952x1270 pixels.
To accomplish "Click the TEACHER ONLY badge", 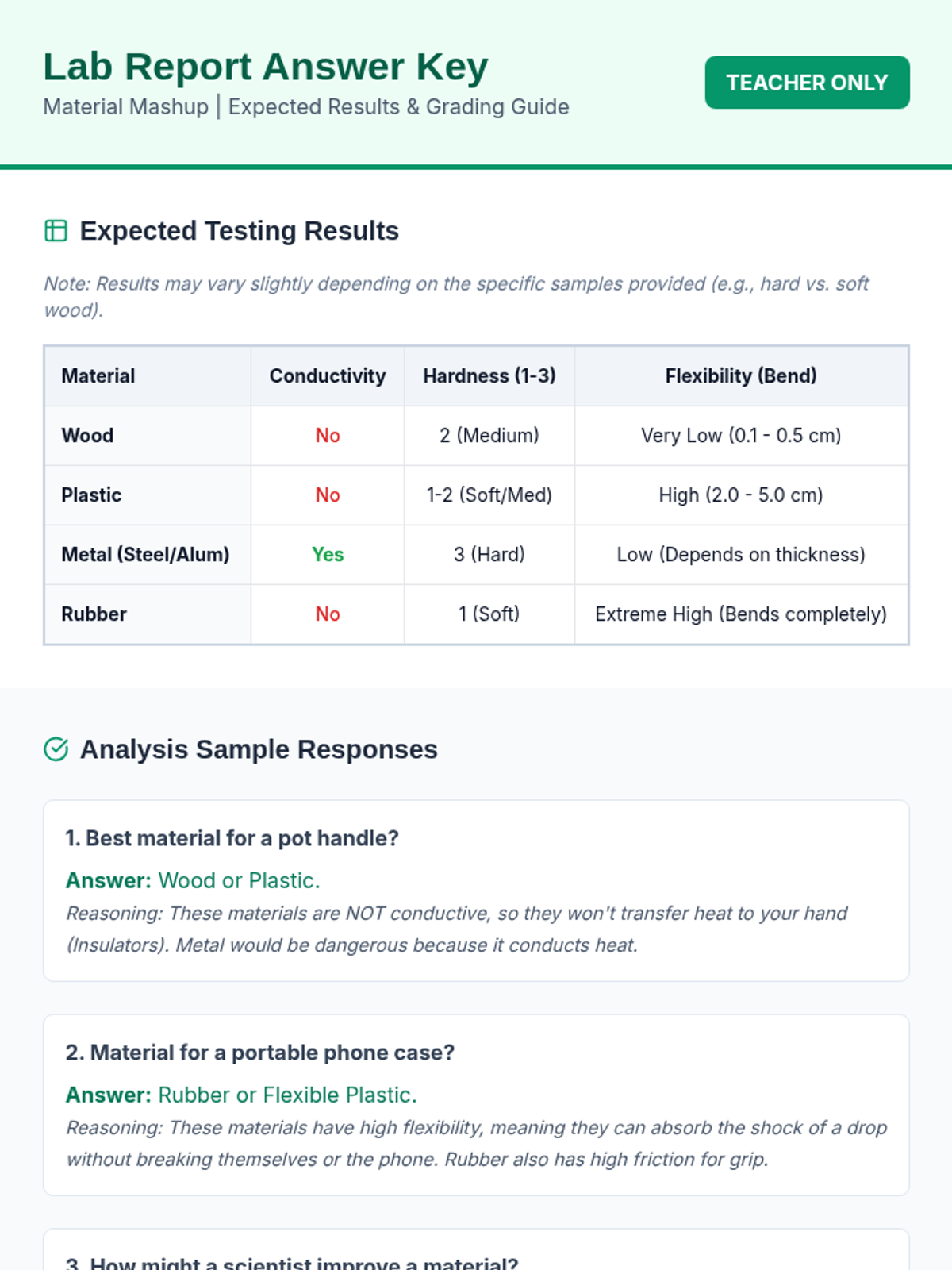I will tap(807, 83).
